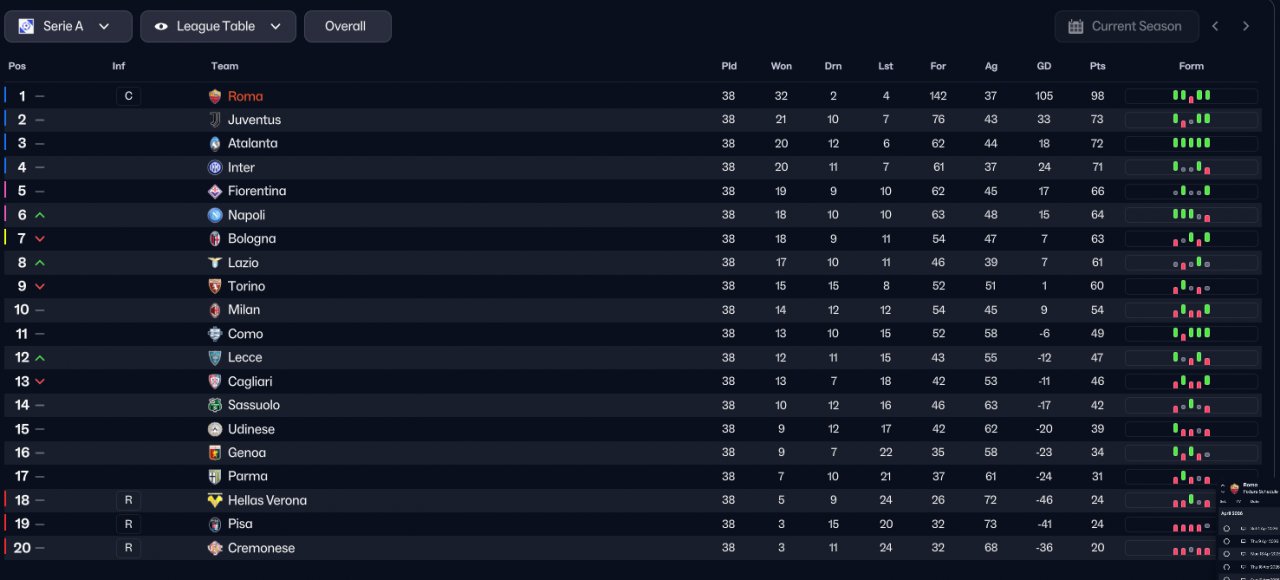The height and width of the screenshot is (580, 1280).
Task: Click the Genoa club crest icon
Action: point(214,453)
